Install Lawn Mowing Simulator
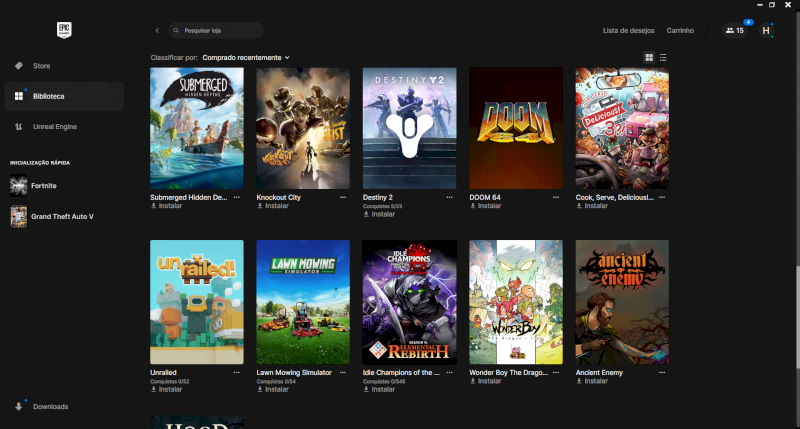 tap(273, 390)
